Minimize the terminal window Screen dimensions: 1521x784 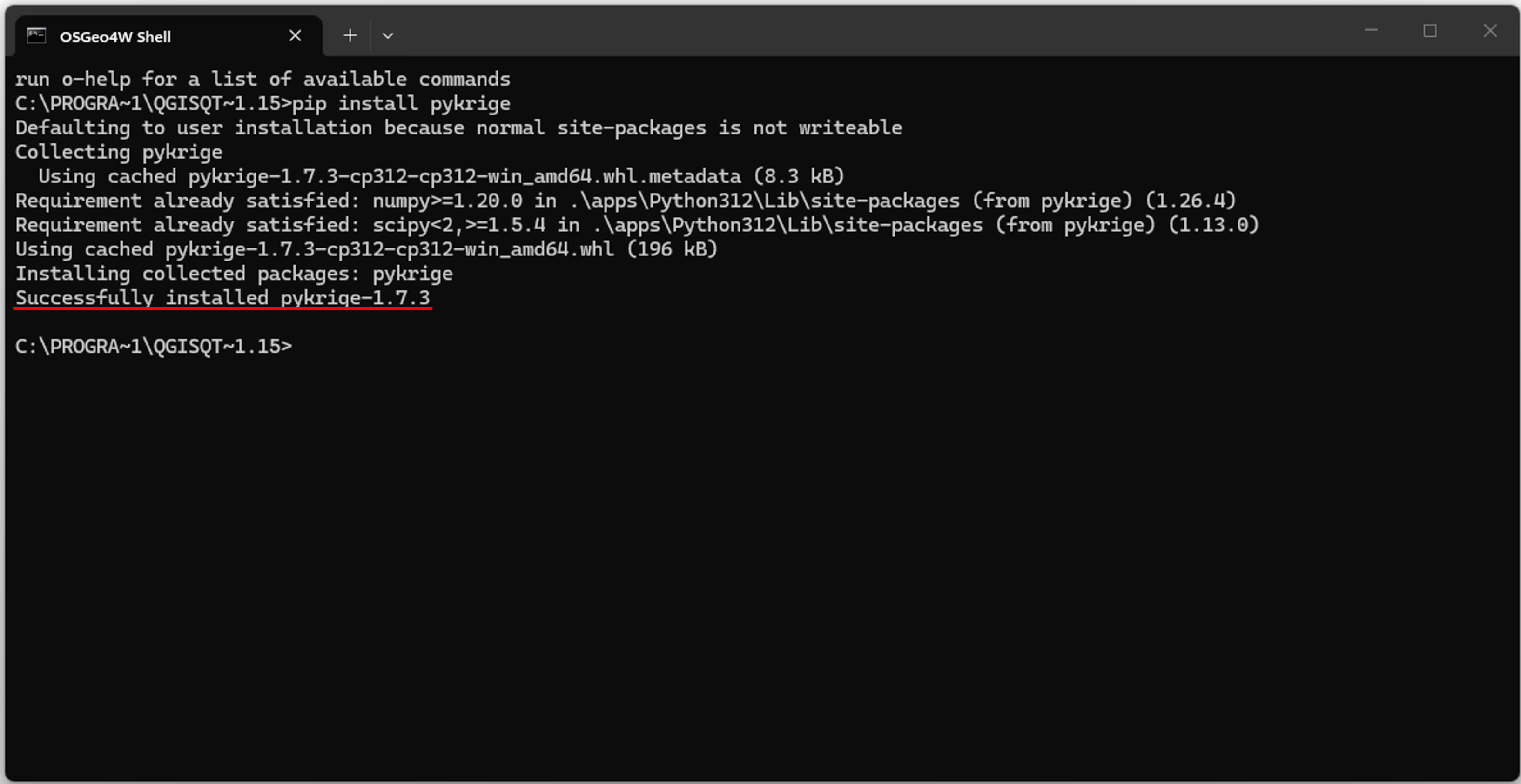pyautogui.click(x=1371, y=31)
